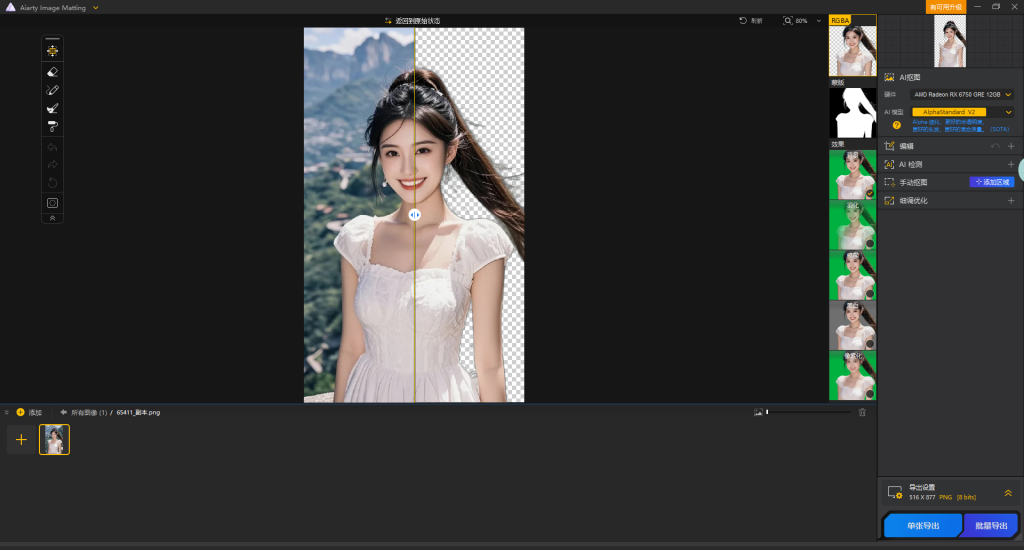Open the AlphaStandard V2 AI model dropdown
The height and width of the screenshot is (550, 1024).
962,112
